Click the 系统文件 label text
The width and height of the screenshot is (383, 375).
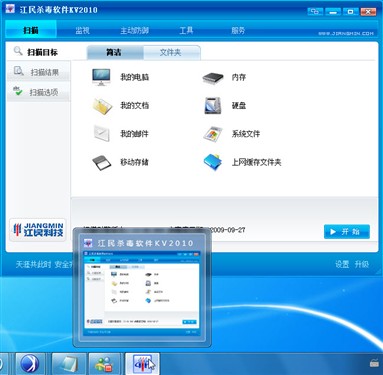[x=246, y=134]
